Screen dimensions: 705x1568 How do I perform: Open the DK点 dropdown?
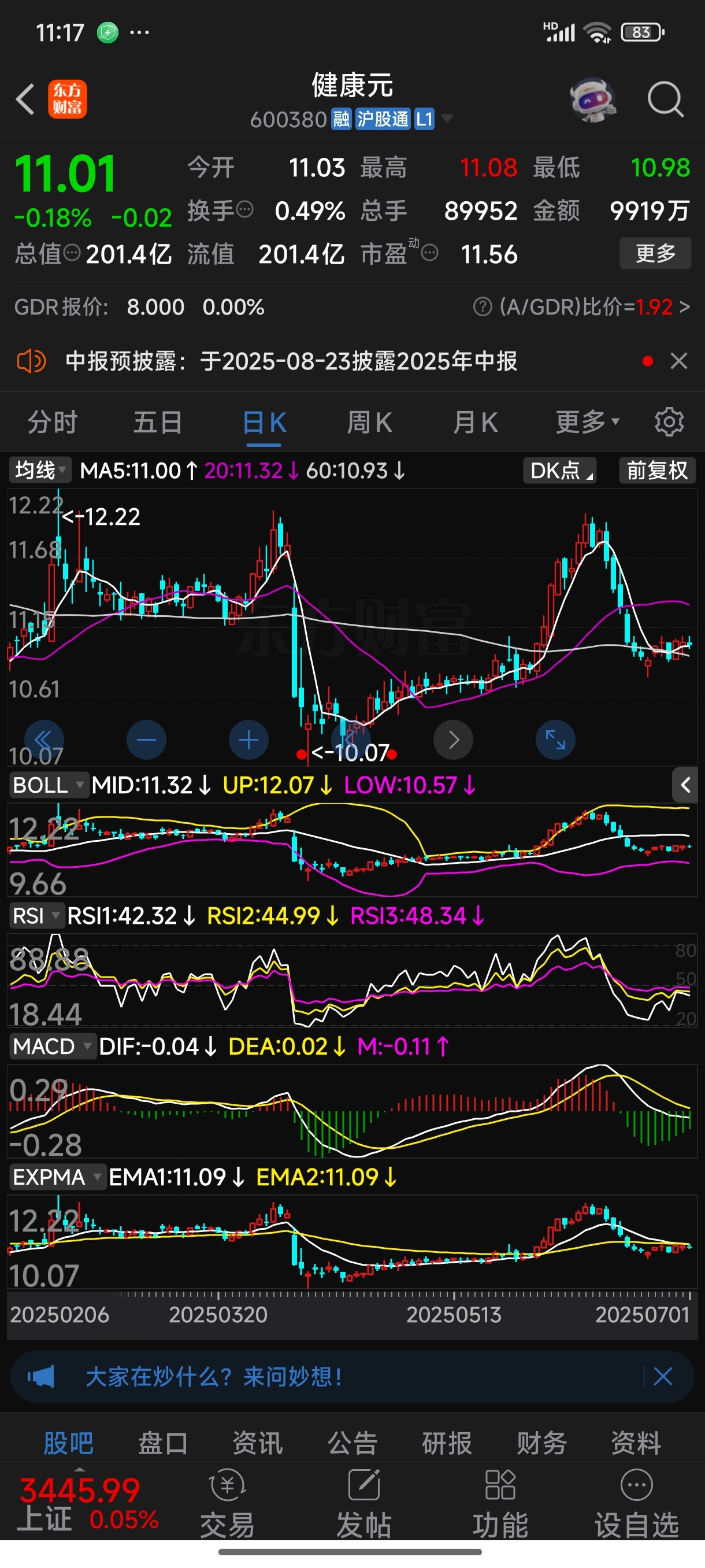click(559, 471)
